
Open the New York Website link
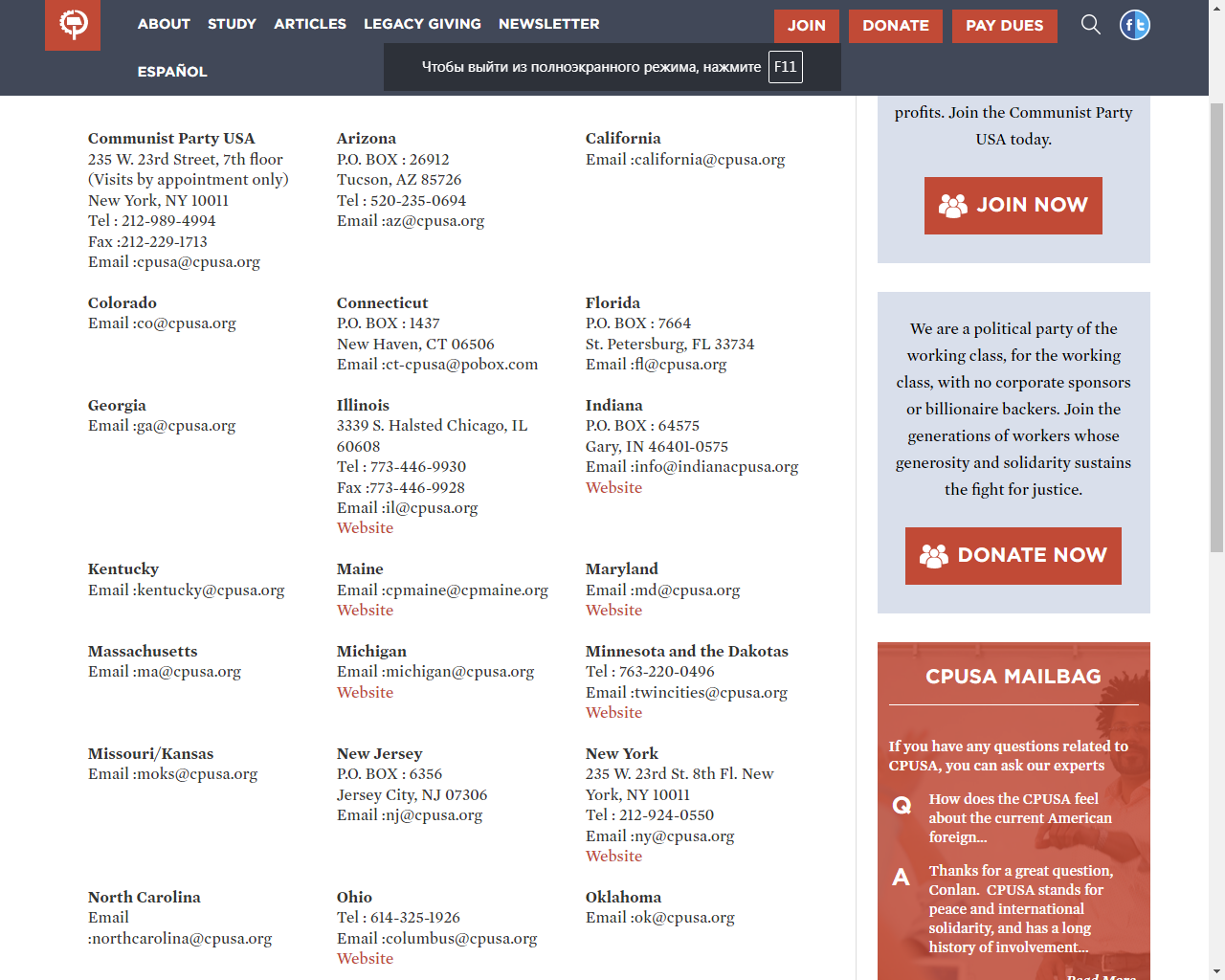point(613,857)
